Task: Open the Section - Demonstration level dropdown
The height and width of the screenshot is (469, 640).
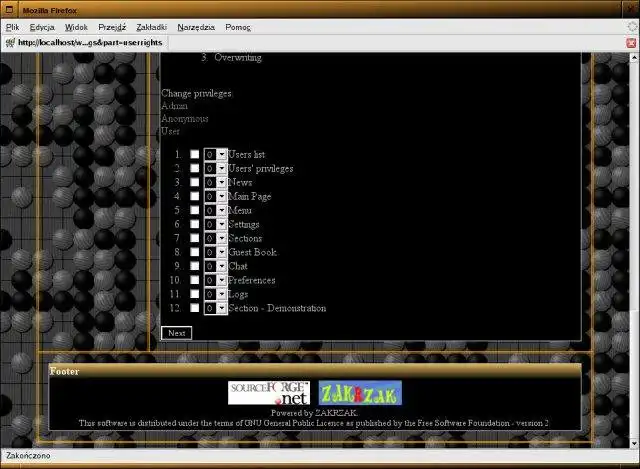Action: click(216, 308)
